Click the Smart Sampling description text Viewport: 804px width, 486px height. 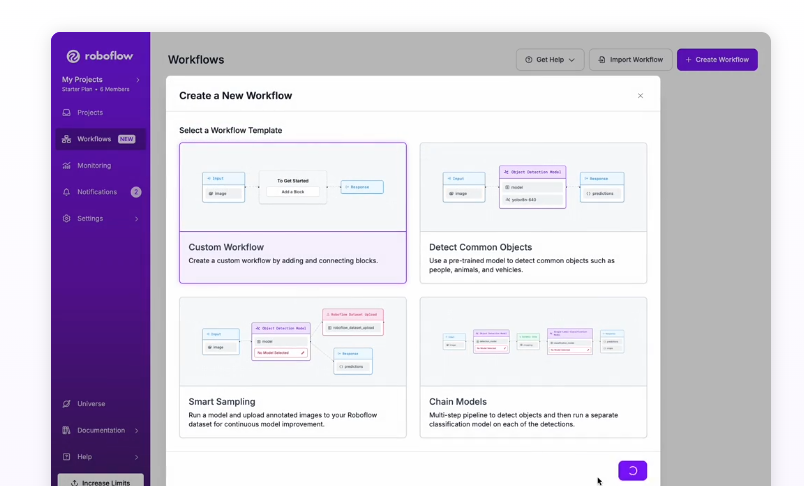(283, 419)
